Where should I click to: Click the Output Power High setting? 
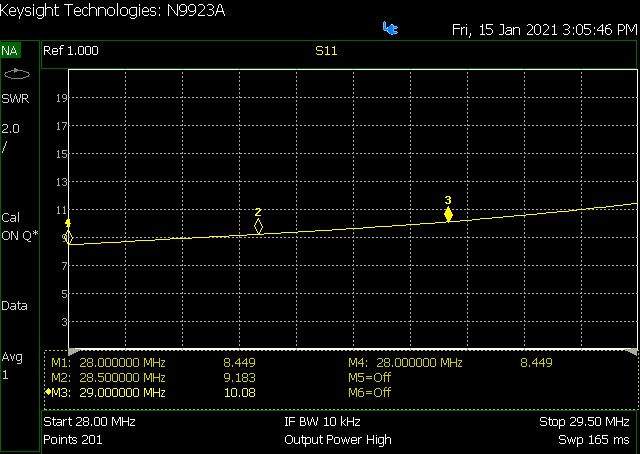coord(338,440)
